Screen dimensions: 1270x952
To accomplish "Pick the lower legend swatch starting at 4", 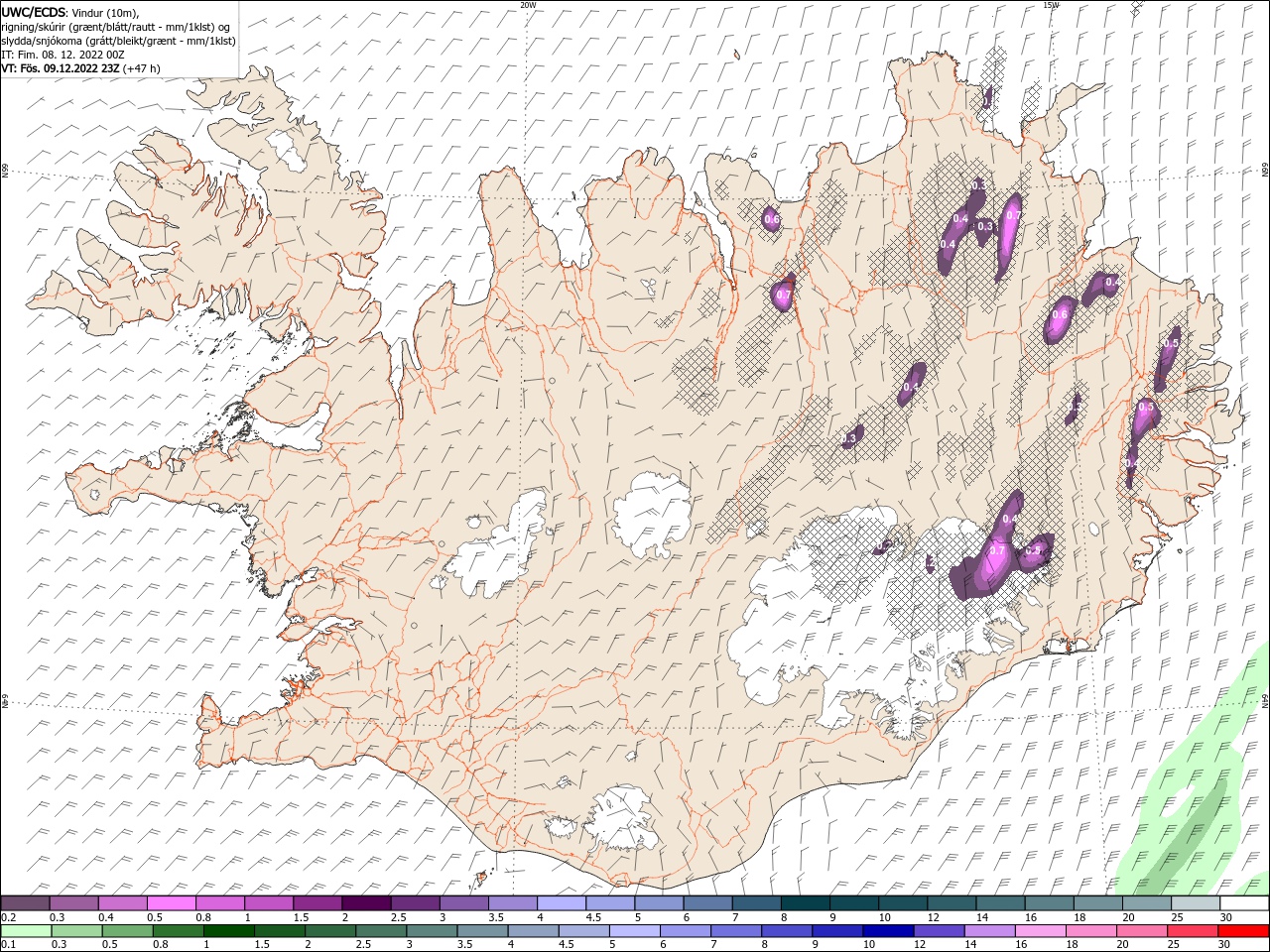I will (533, 931).
